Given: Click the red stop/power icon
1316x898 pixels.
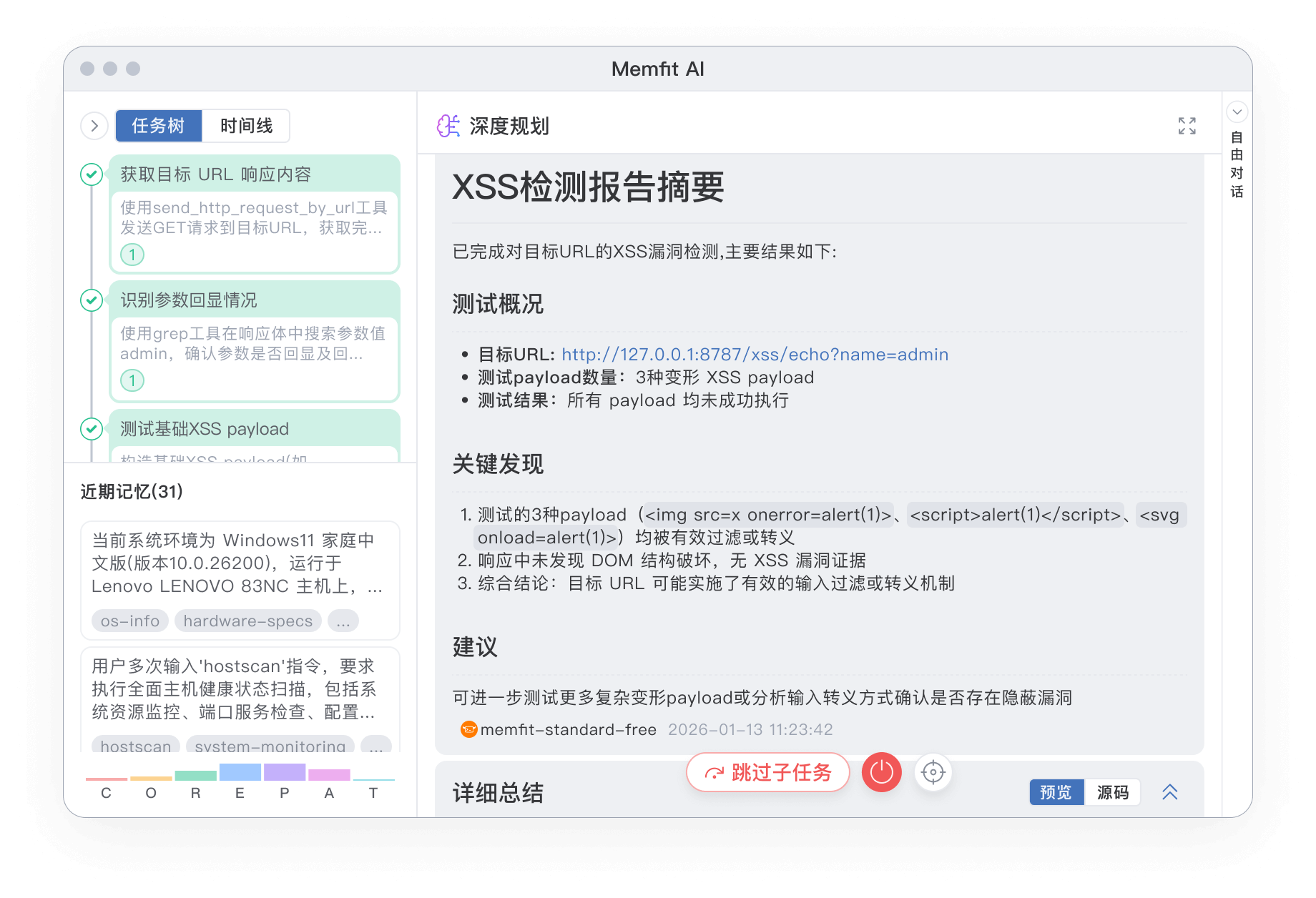Looking at the screenshot, I should (x=881, y=772).
